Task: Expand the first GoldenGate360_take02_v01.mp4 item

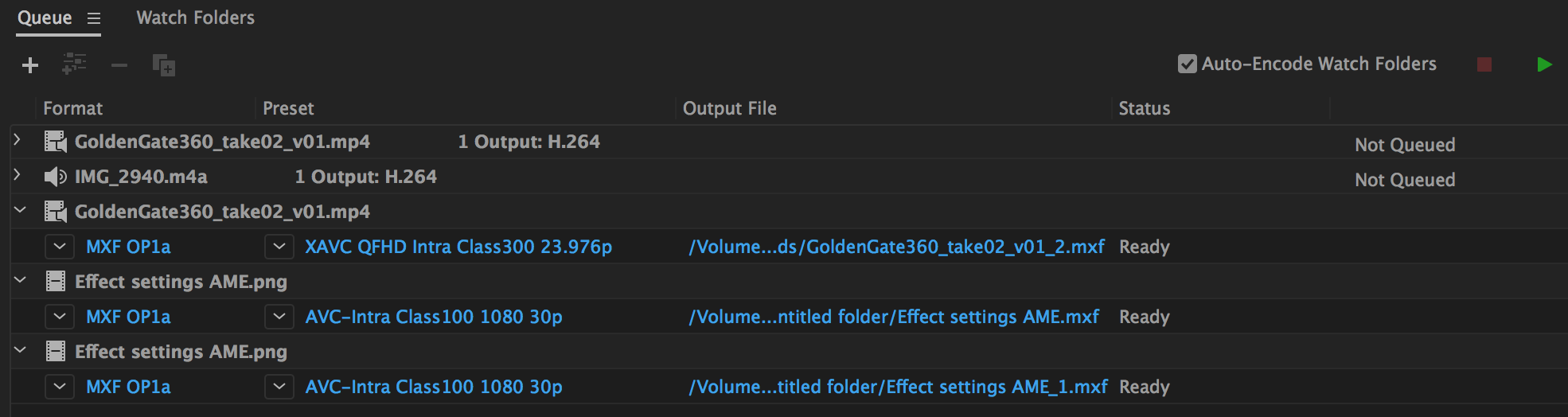Action: click(18, 140)
